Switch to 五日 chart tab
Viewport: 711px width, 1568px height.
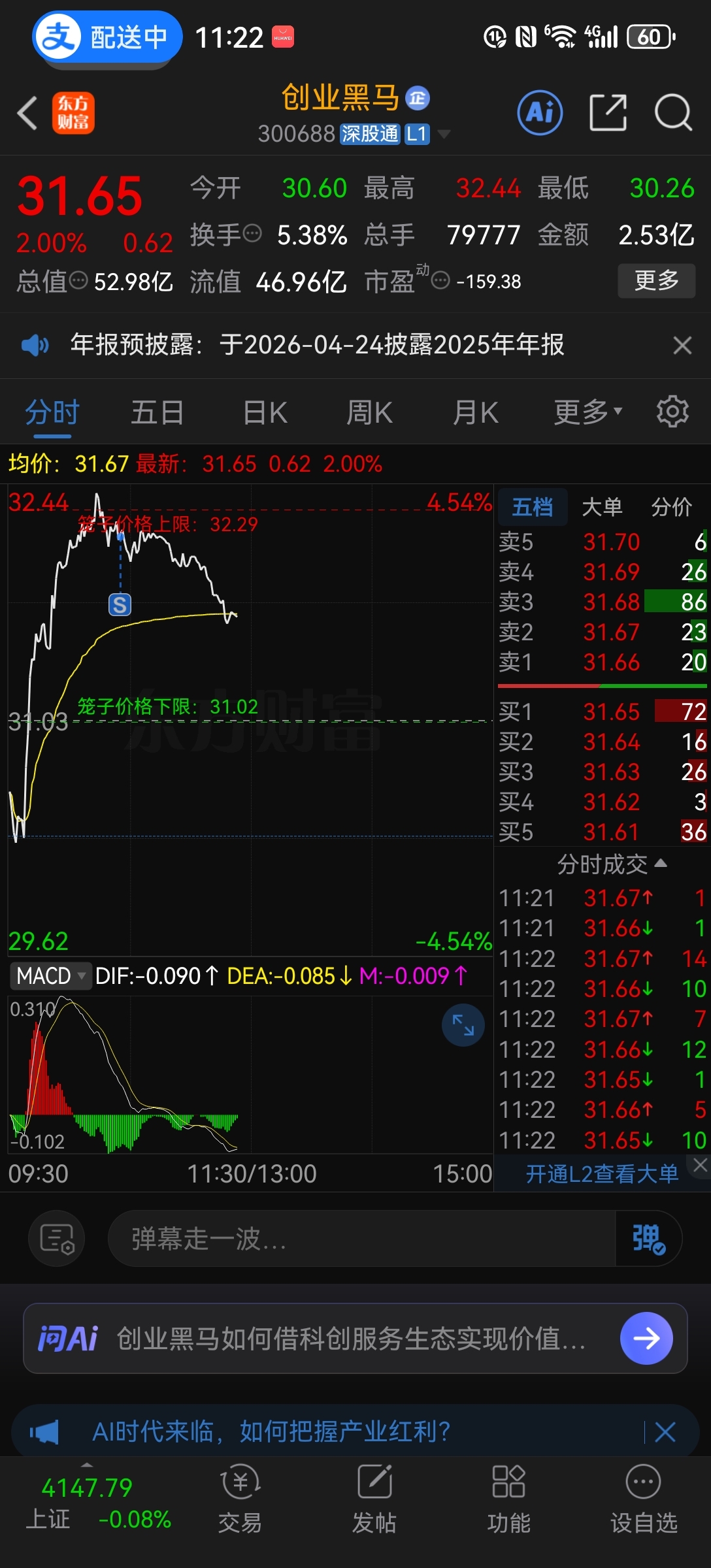(157, 413)
